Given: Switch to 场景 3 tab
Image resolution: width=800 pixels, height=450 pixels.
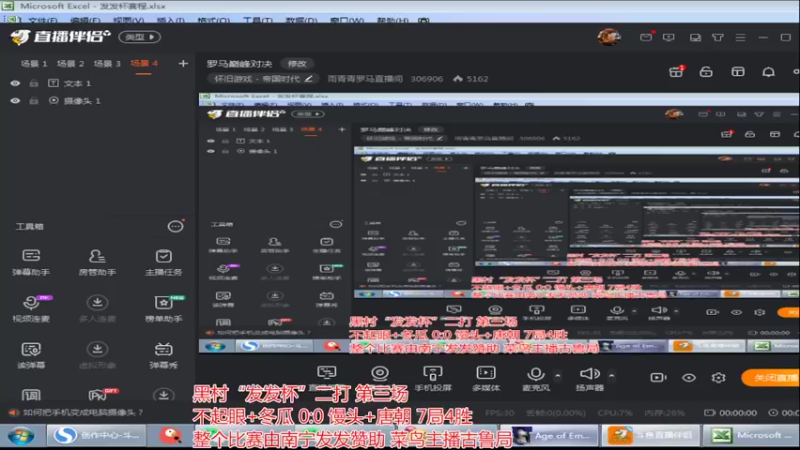Looking at the screenshot, I should click(x=107, y=64).
